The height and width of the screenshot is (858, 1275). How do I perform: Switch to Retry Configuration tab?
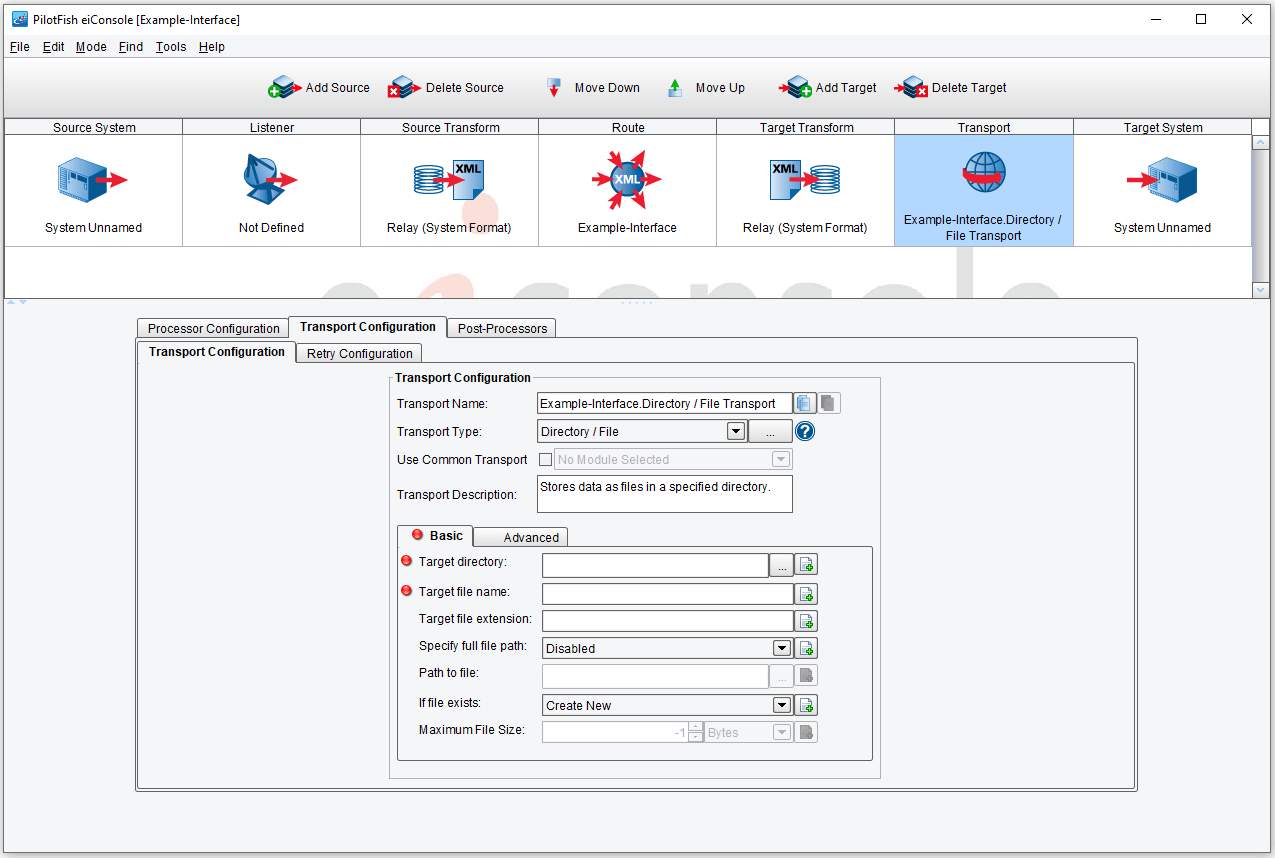pyautogui.click(x=359, y=353)
